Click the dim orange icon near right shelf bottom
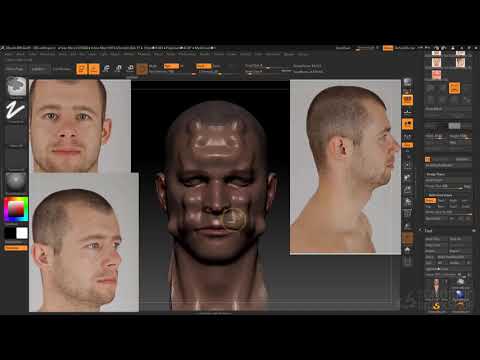 tap(408, 238)
